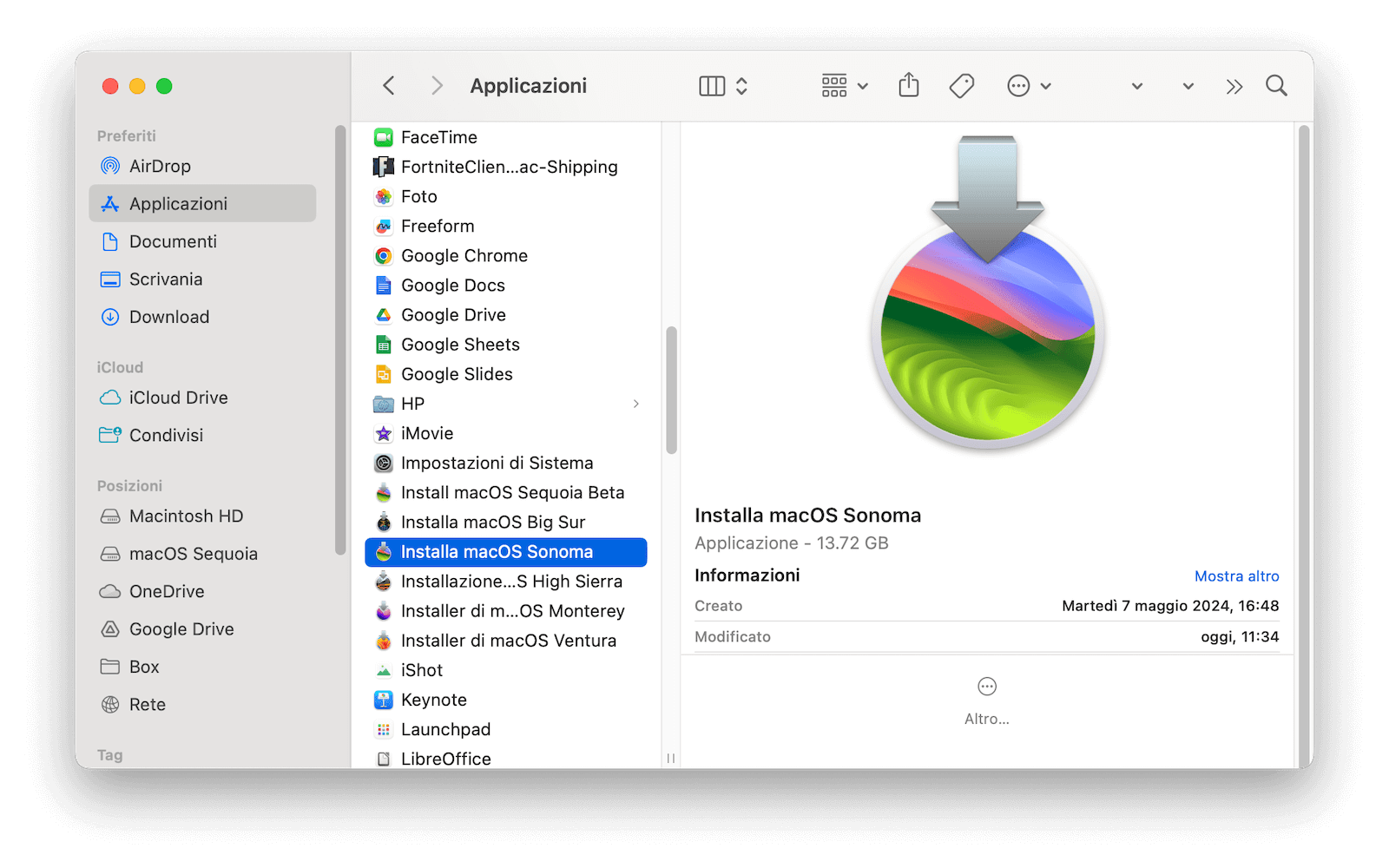Open AirDrop in the sidebar

click(x=202, y=166)
